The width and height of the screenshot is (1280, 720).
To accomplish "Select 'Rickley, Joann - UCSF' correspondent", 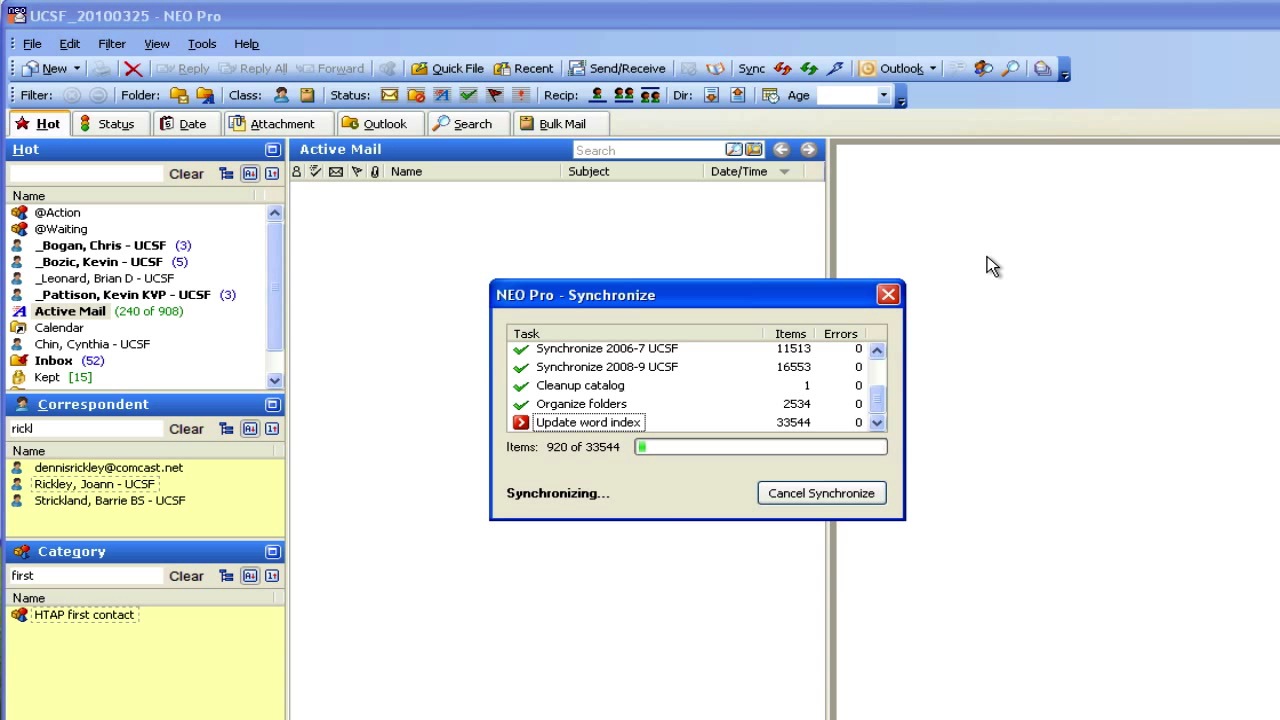I will coord(95,484).
